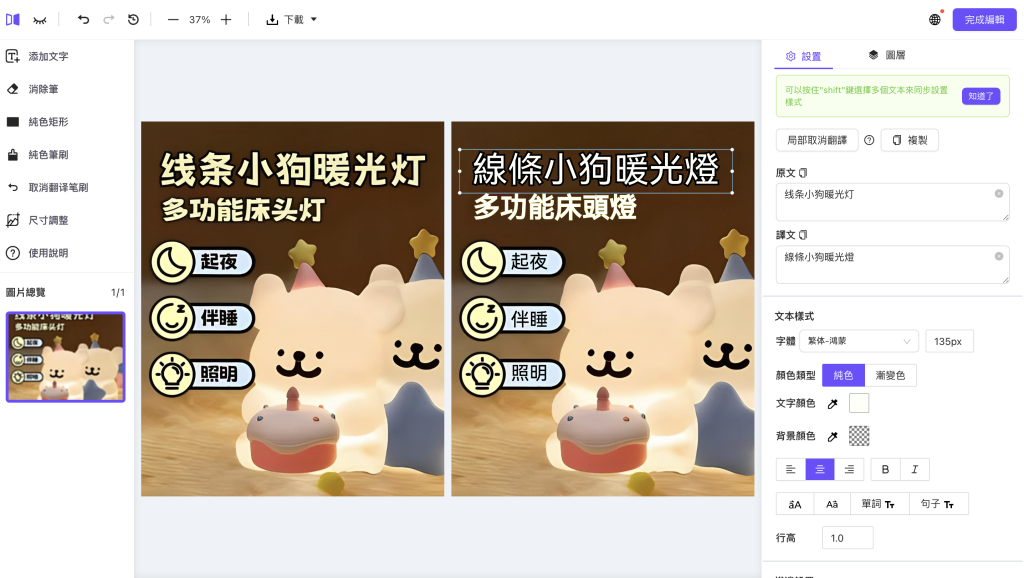Clear the 原文 text field

(999, 193)
